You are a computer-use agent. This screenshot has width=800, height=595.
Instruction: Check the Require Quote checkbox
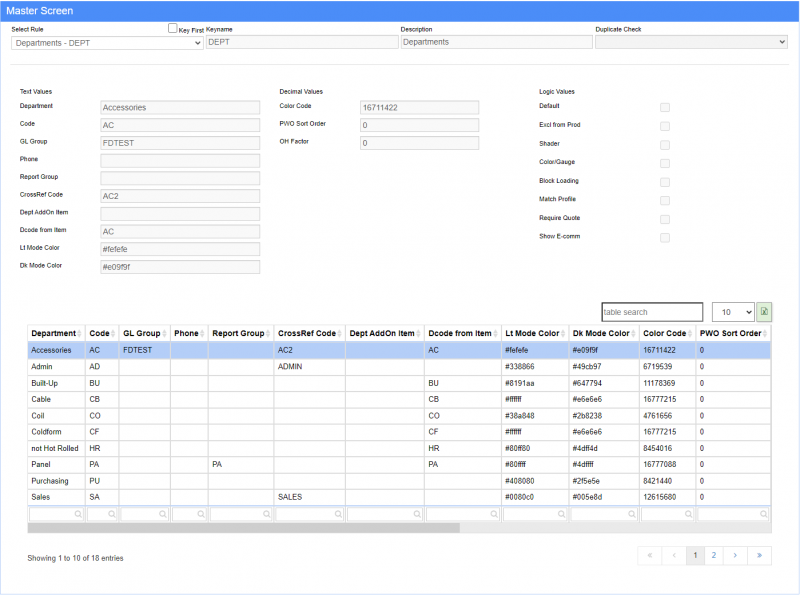click(x=665, y=218)
